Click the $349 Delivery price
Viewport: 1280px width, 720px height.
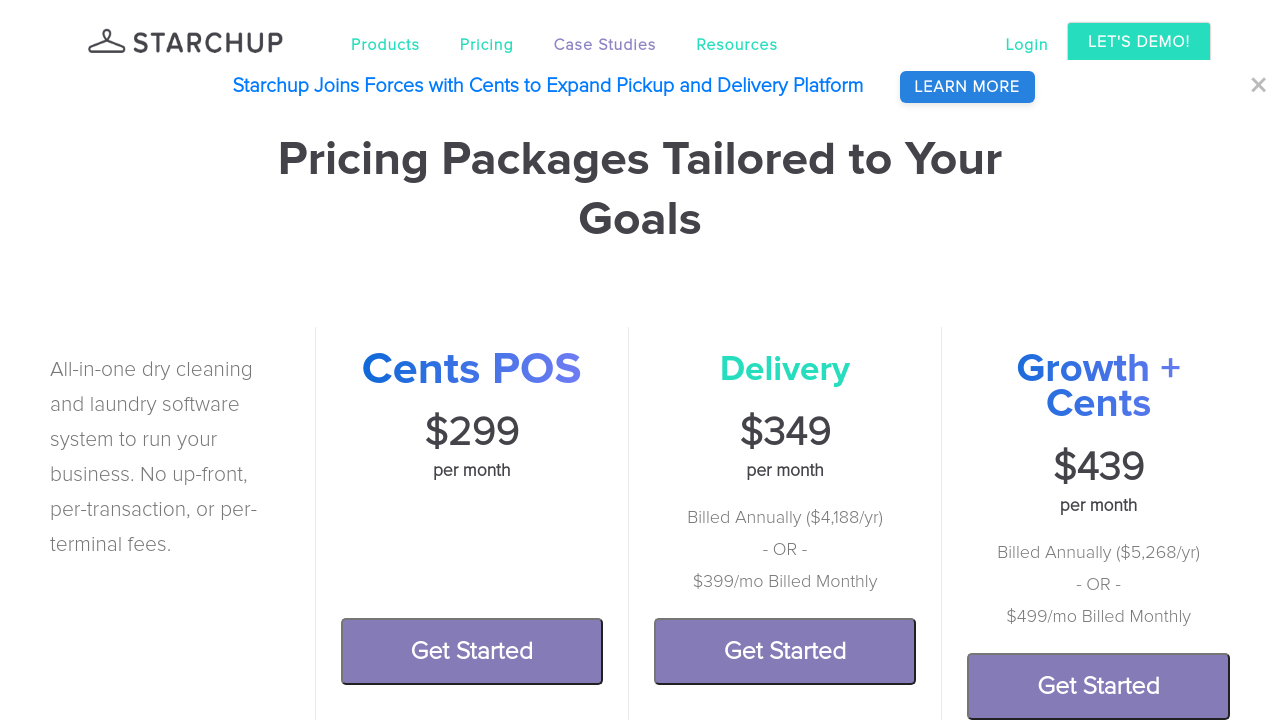coord(785,432)
